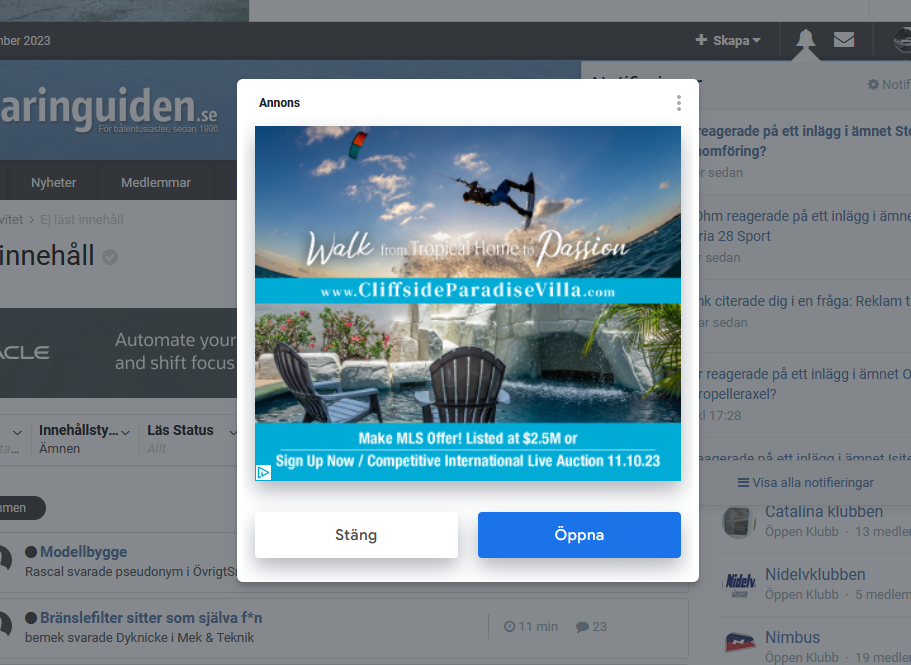
Task: Click the Öppna button
Action: (x=579, y=535)
